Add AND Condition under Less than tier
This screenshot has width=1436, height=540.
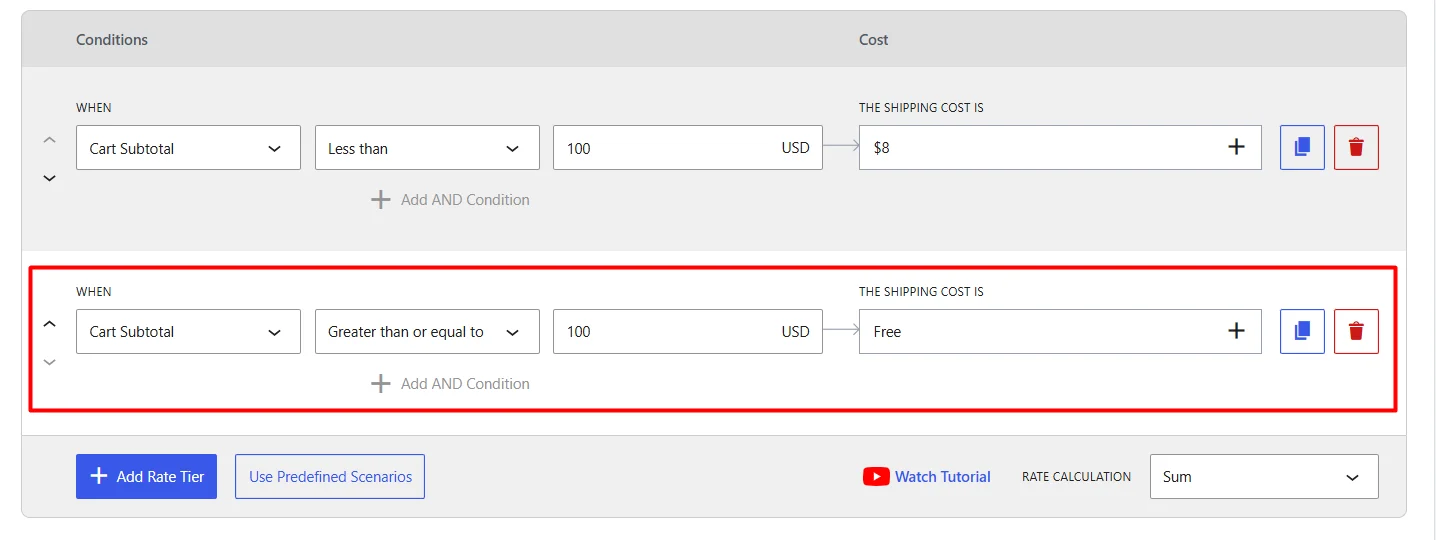click(x=450, y=200)
